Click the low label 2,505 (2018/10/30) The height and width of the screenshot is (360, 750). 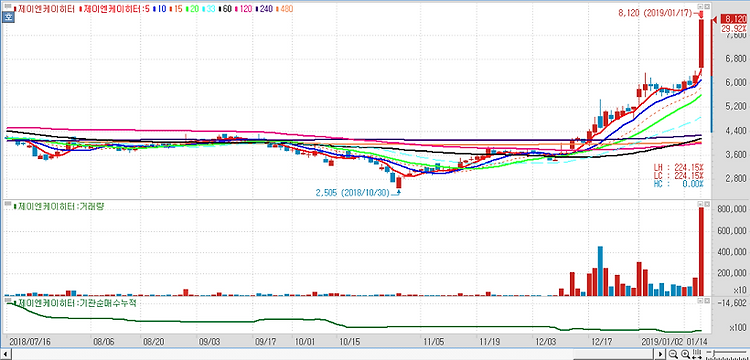pyautogui.click(x=353, y=193)
